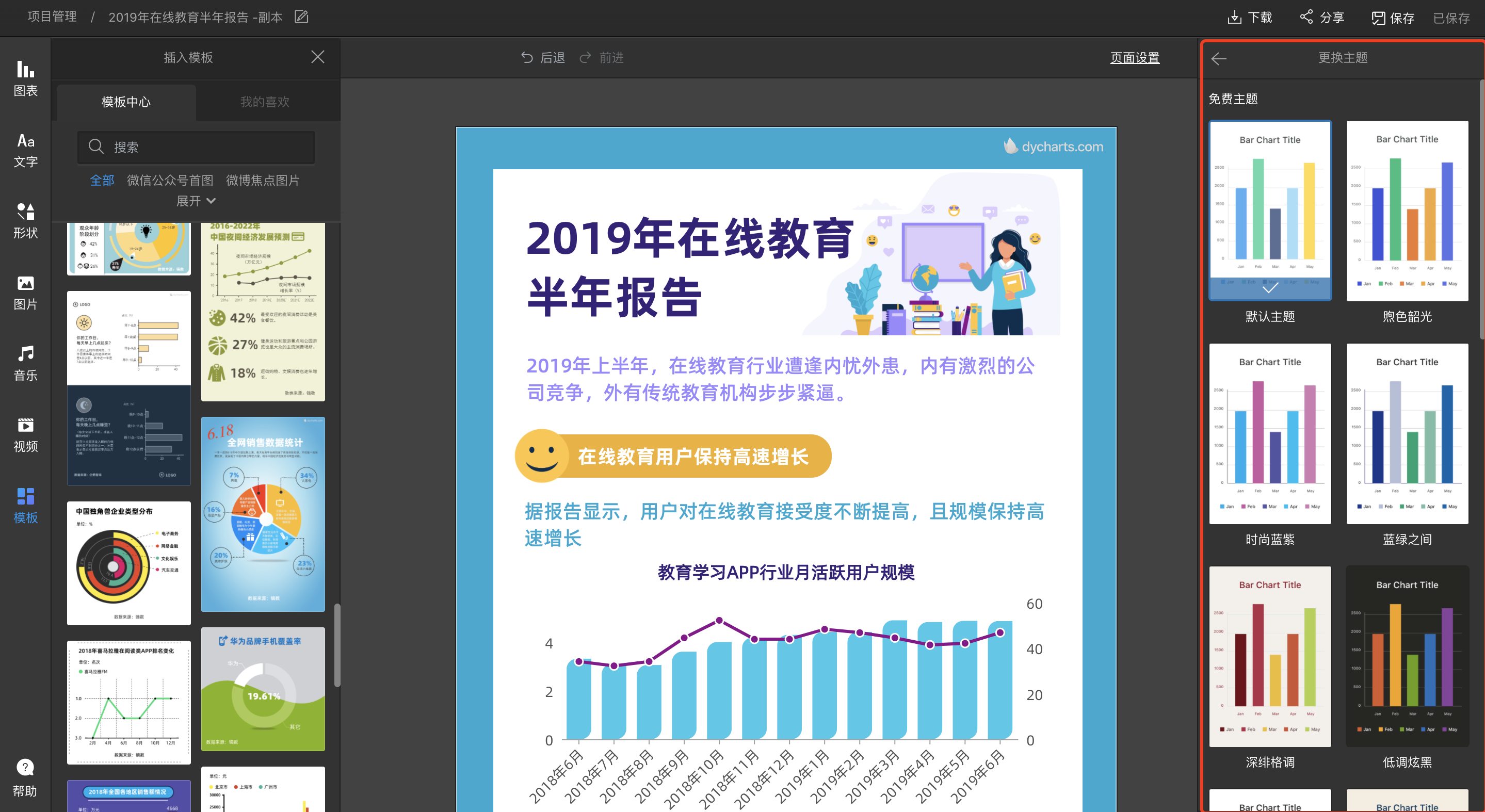Insert the 中国独角兽企业类型分布 template
The width and height of the screenshot is (1485, 812).
[x=128, y=563]
